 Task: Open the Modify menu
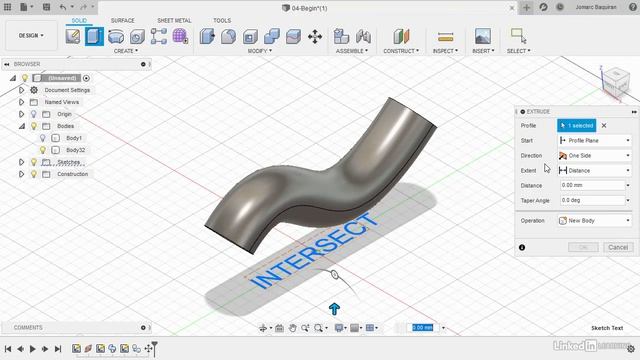[x=260, y=51]
